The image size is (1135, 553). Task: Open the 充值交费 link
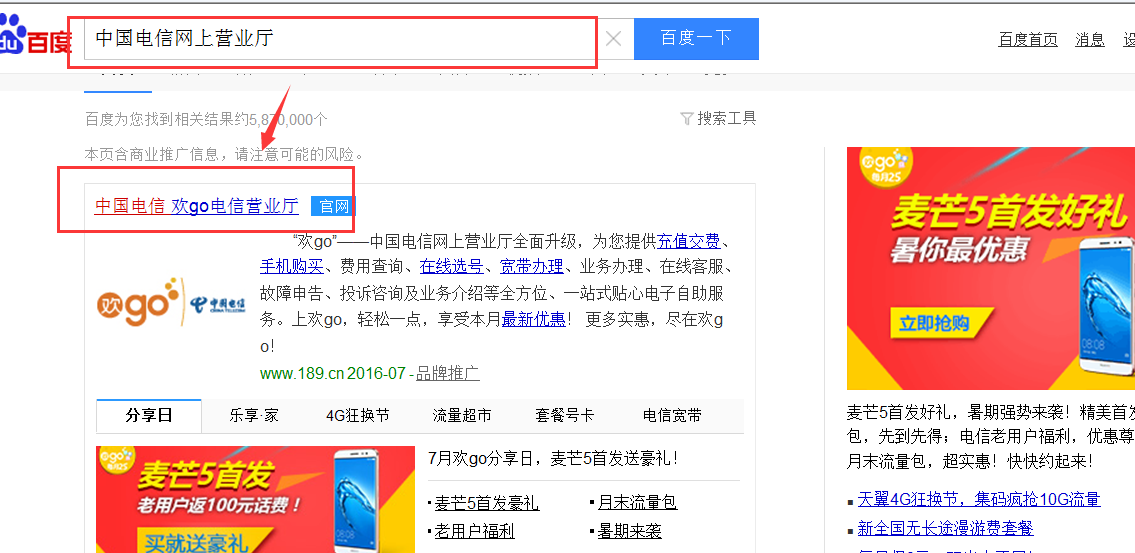[688, 240]
